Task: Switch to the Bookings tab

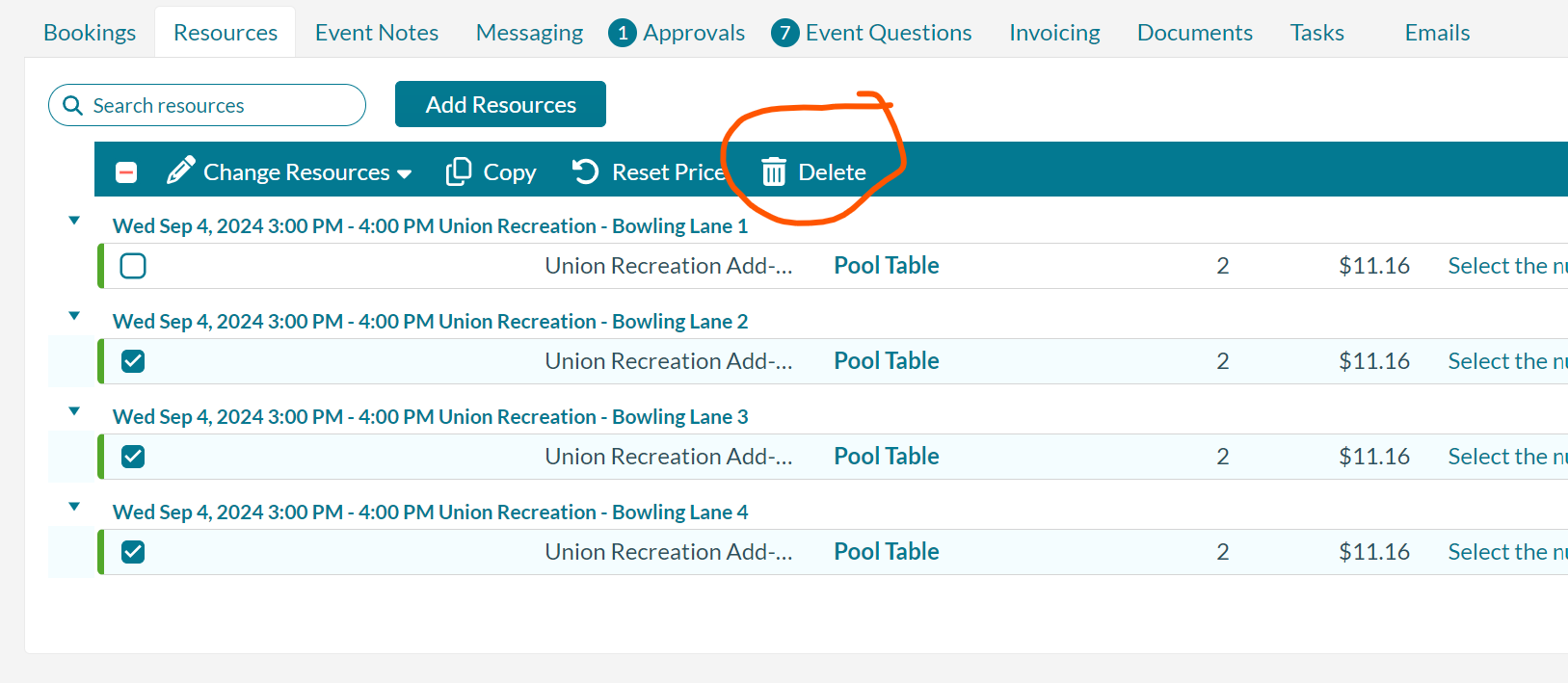Action: 90,33
